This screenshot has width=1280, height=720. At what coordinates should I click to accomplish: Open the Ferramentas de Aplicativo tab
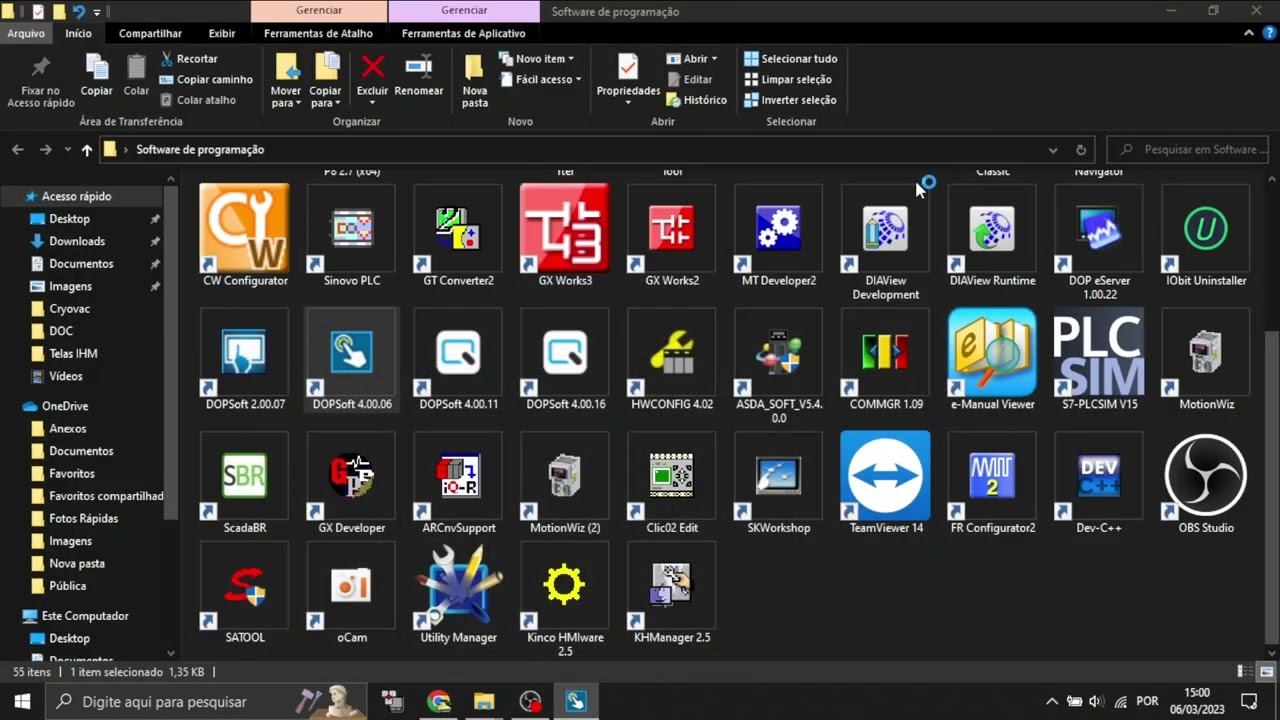click(x=463, y=33)
